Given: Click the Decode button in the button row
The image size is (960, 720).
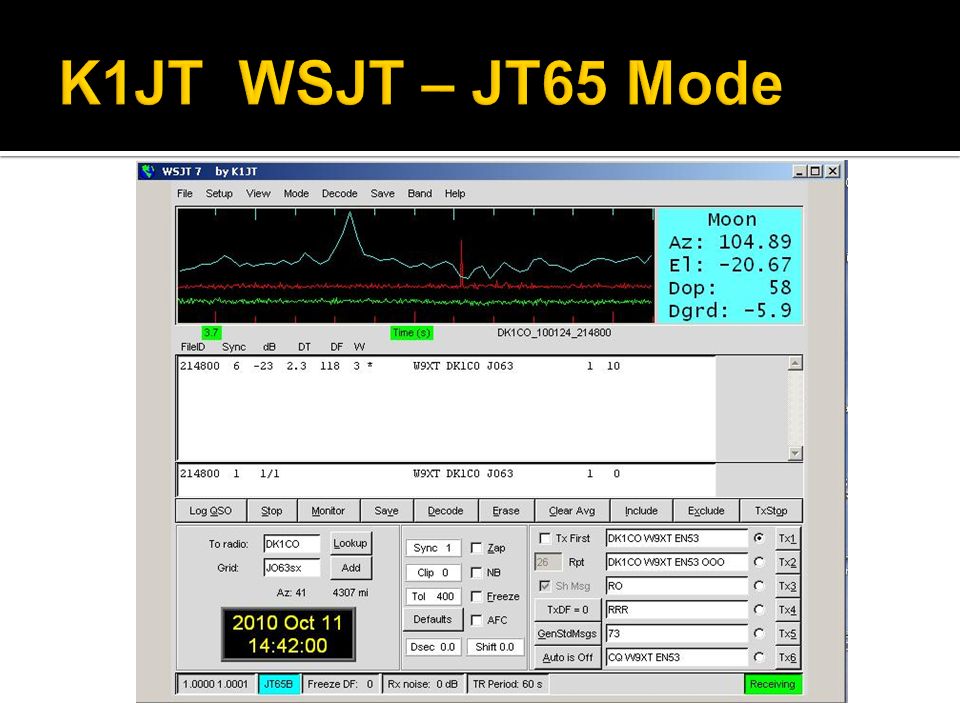Looking at the screenshot, I should (x=445, y=511).
